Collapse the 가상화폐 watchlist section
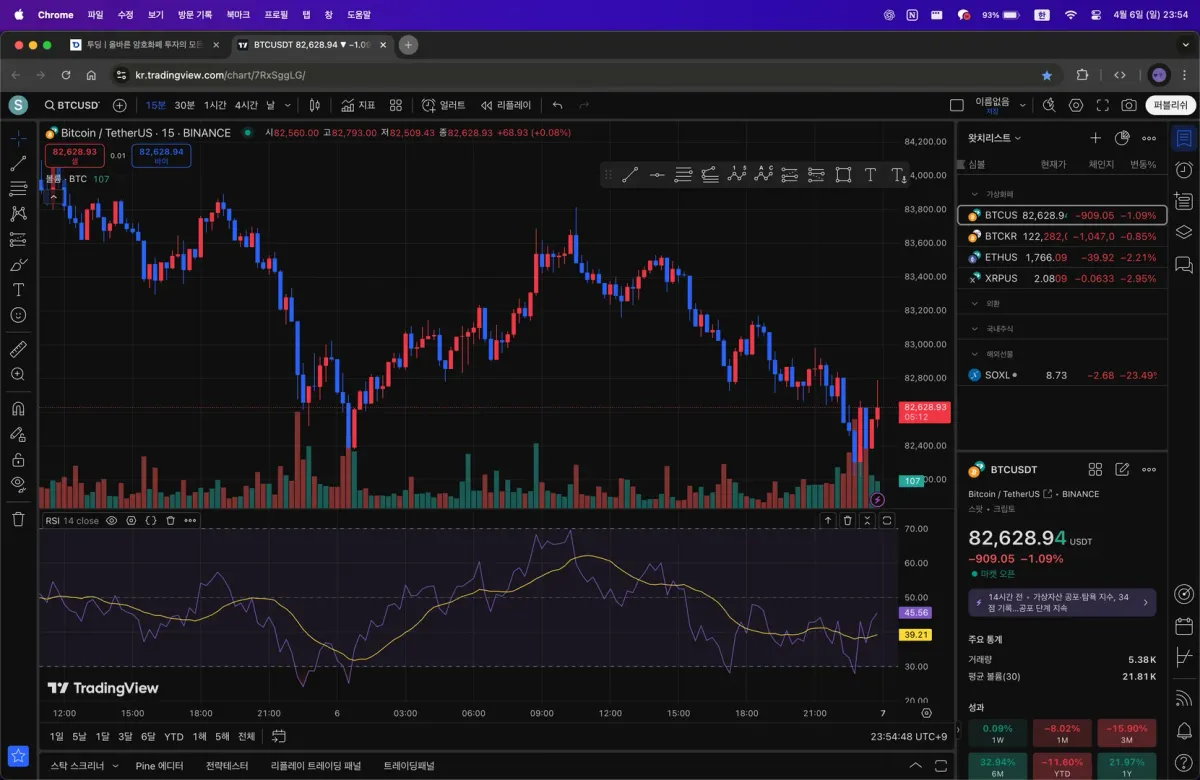Image resolution: width=1200 pixels, height=780 pixels. 975,194
